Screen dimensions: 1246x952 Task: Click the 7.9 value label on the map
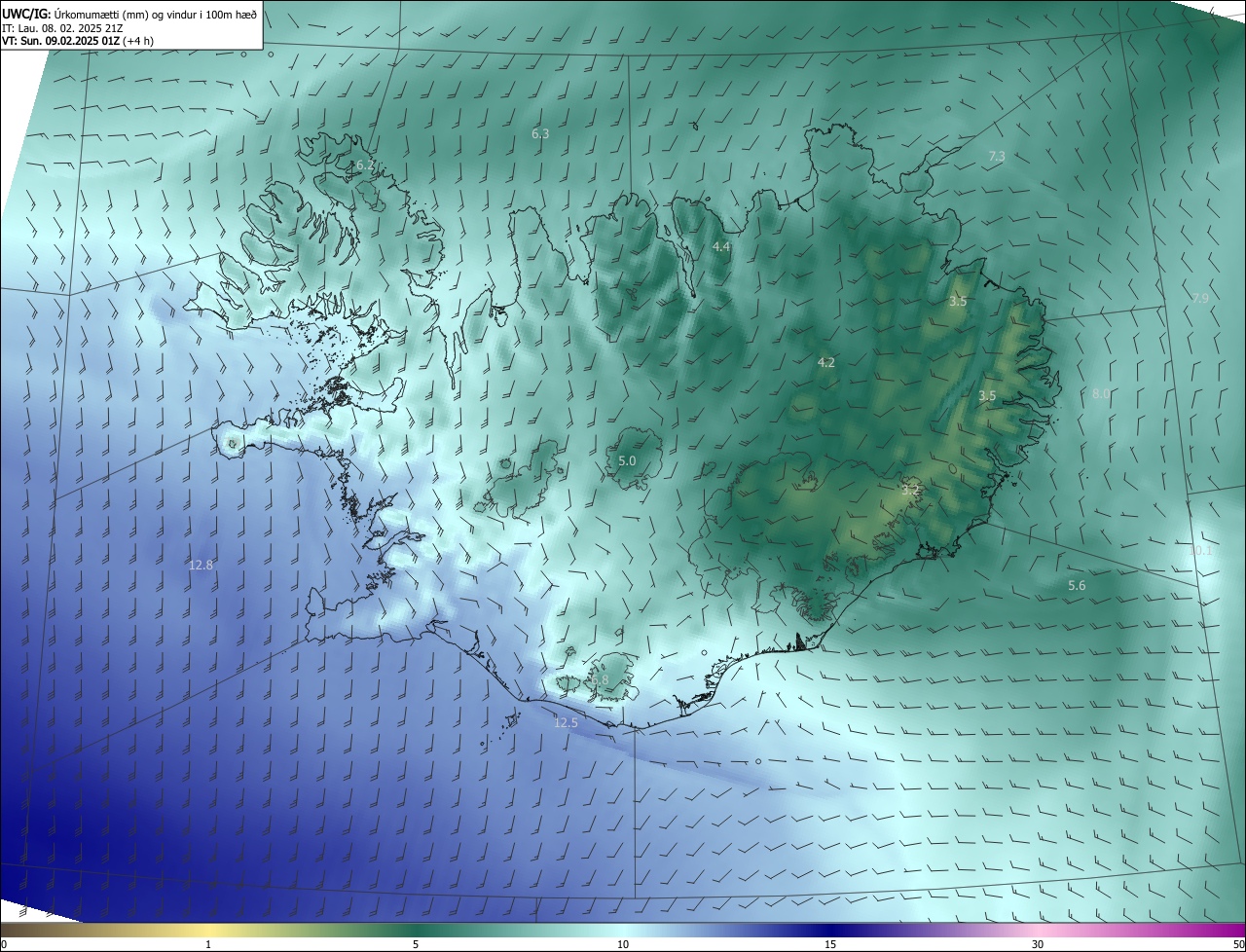point(1200,298)
